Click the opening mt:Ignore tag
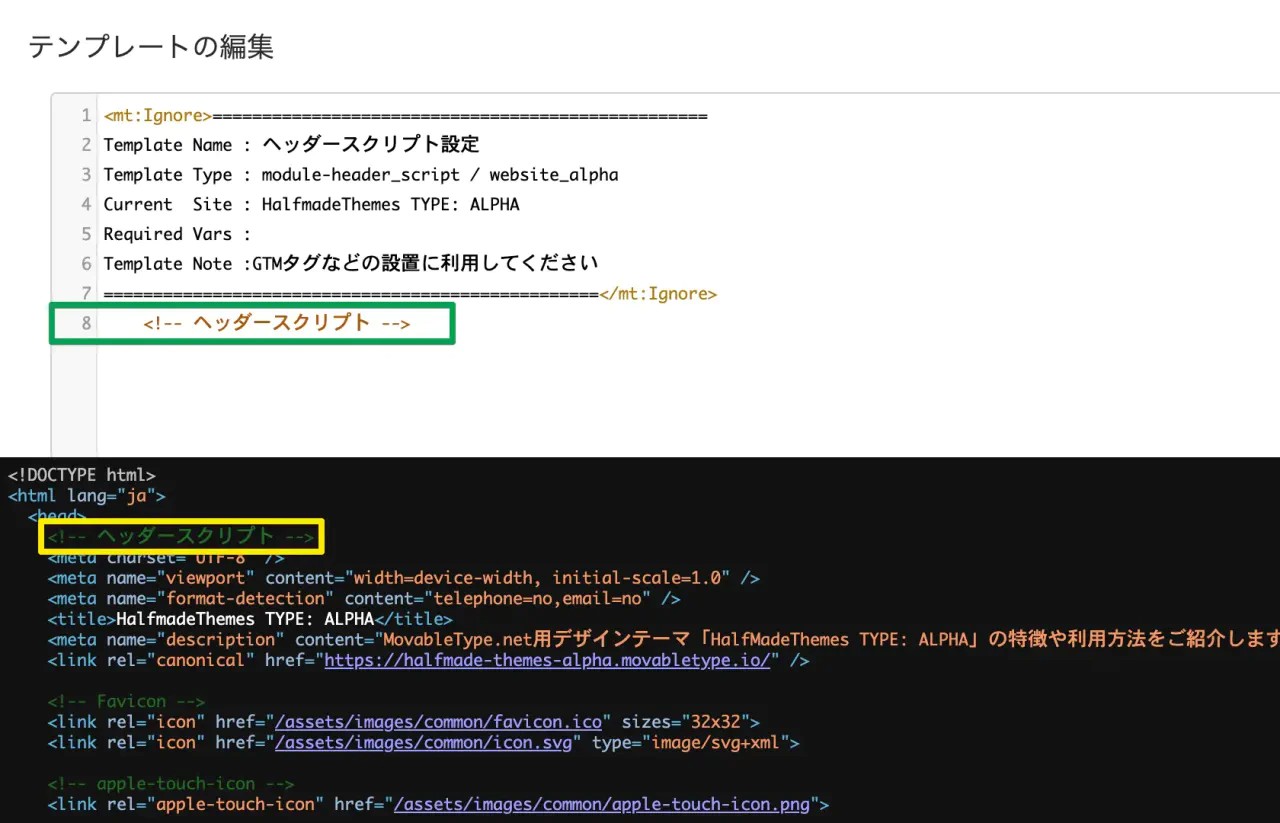 pos(158,116)
